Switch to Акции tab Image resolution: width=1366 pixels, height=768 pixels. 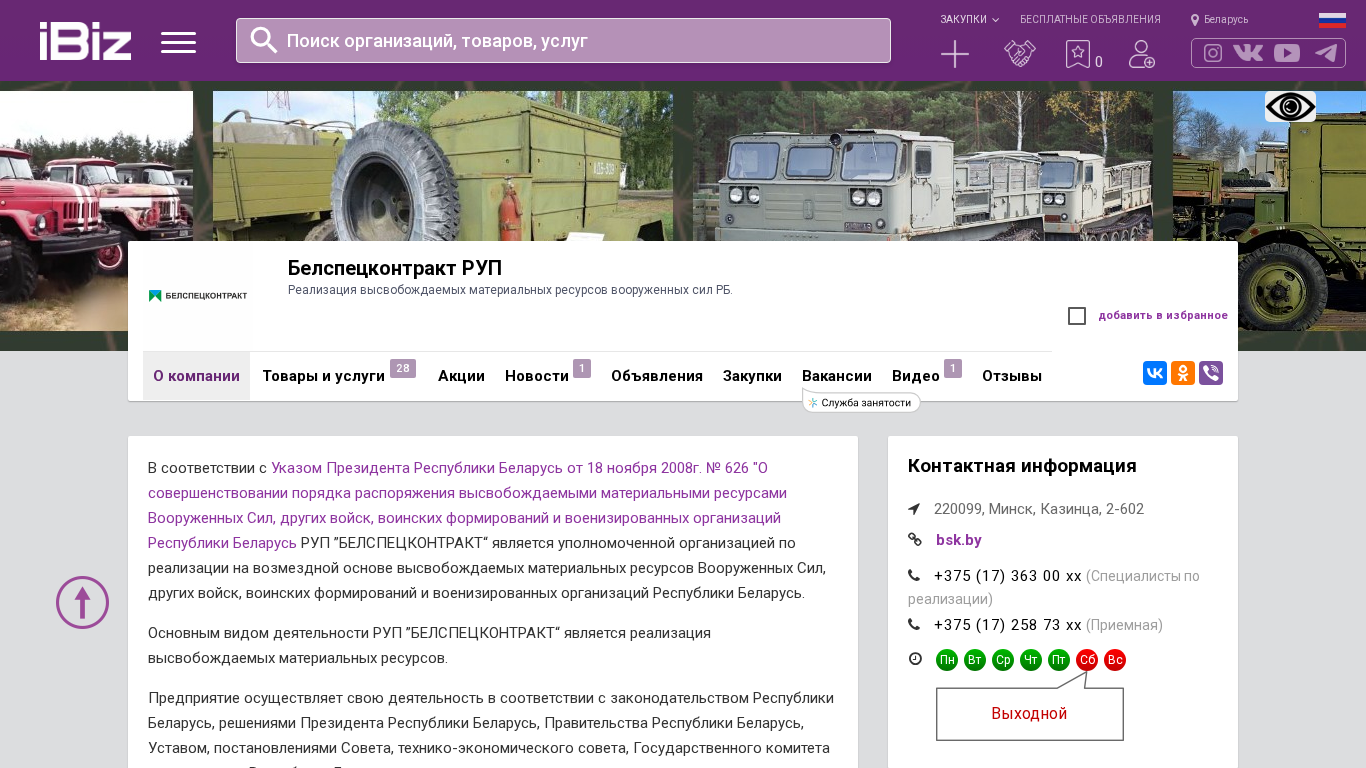click(x=461, y=376)
